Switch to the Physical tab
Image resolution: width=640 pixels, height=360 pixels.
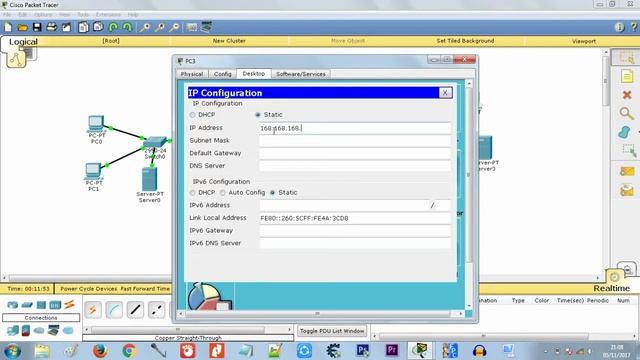(192, 74)
